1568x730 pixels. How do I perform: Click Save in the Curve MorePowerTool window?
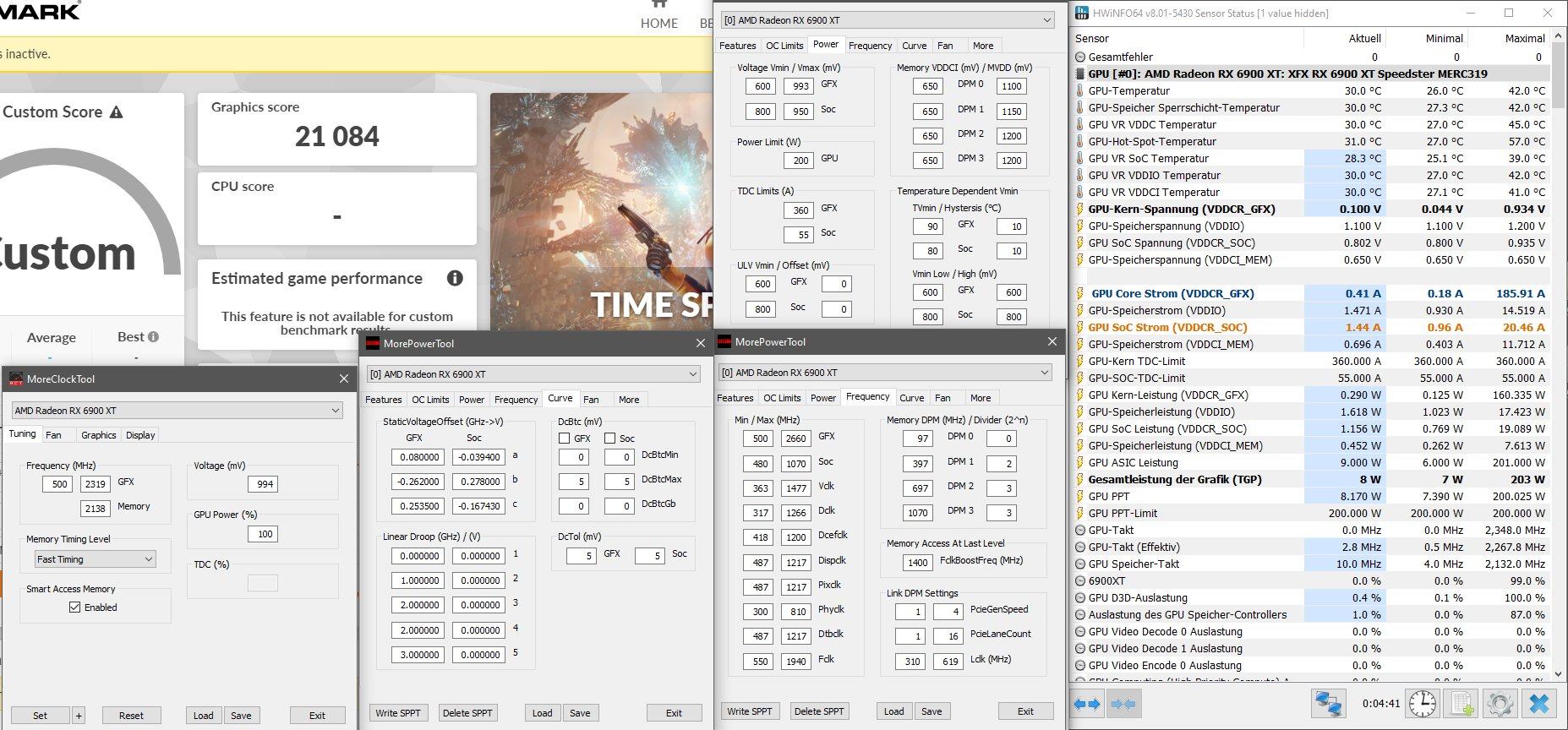coord(580,713)
